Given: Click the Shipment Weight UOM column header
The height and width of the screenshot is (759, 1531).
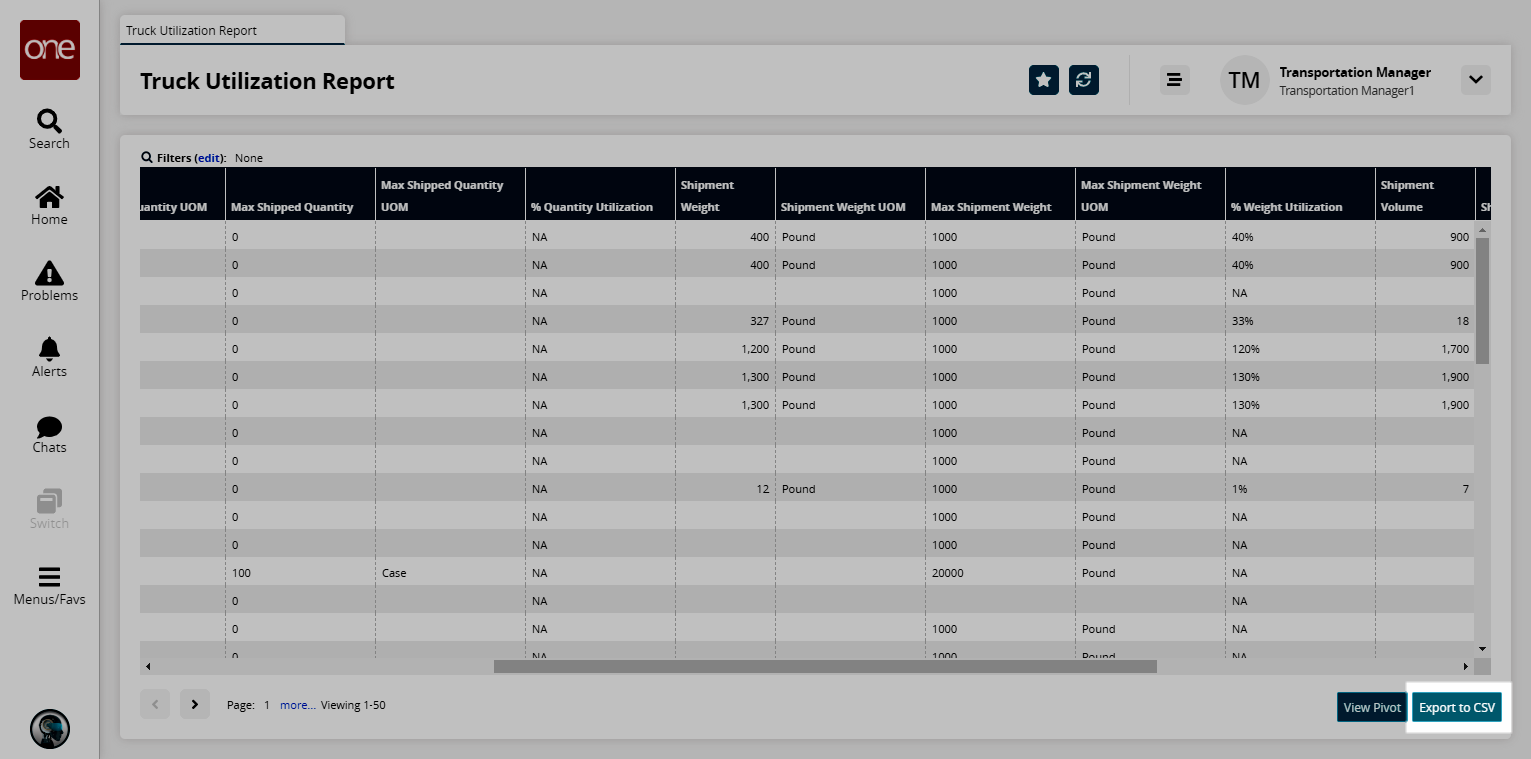Looking at the screenshot, I should [x=850, y=194].
